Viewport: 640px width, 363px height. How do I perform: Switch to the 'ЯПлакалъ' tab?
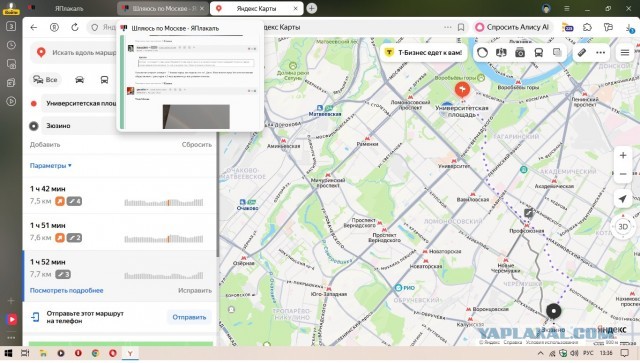tap(69, 9)
